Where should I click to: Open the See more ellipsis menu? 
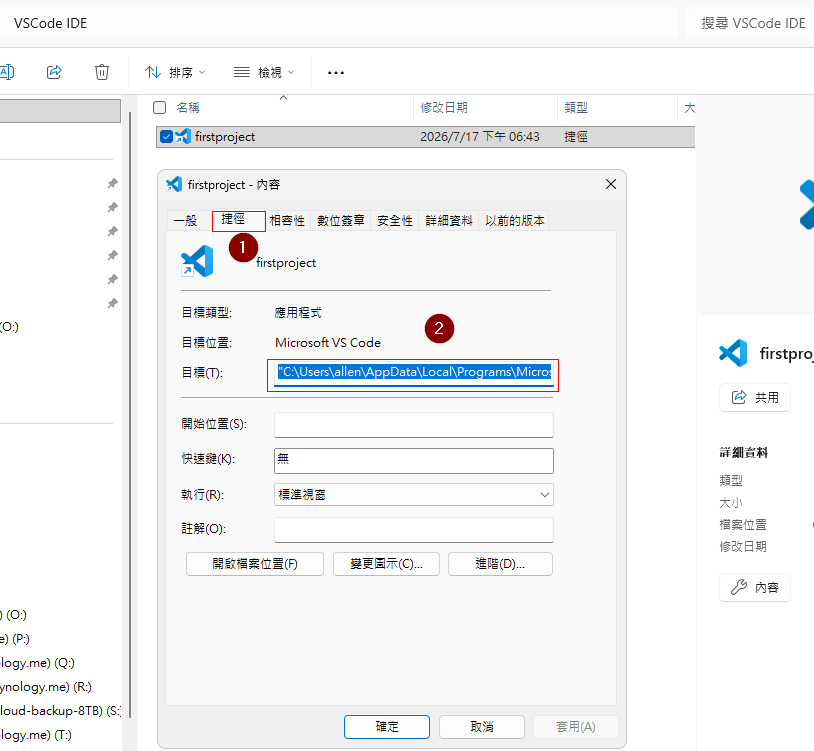pos(336,73)
